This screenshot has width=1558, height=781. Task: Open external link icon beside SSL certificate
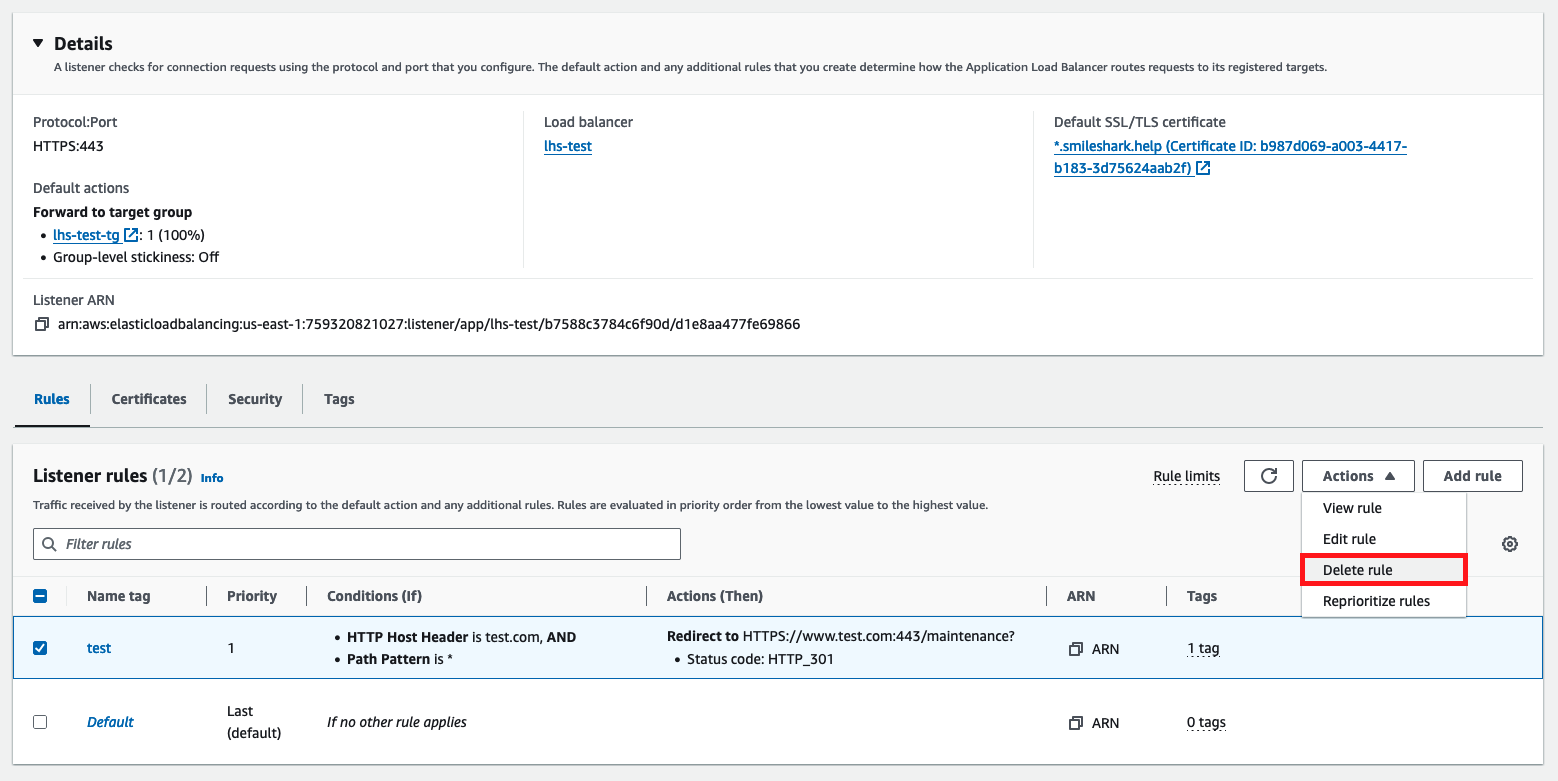pos(1204,169)
